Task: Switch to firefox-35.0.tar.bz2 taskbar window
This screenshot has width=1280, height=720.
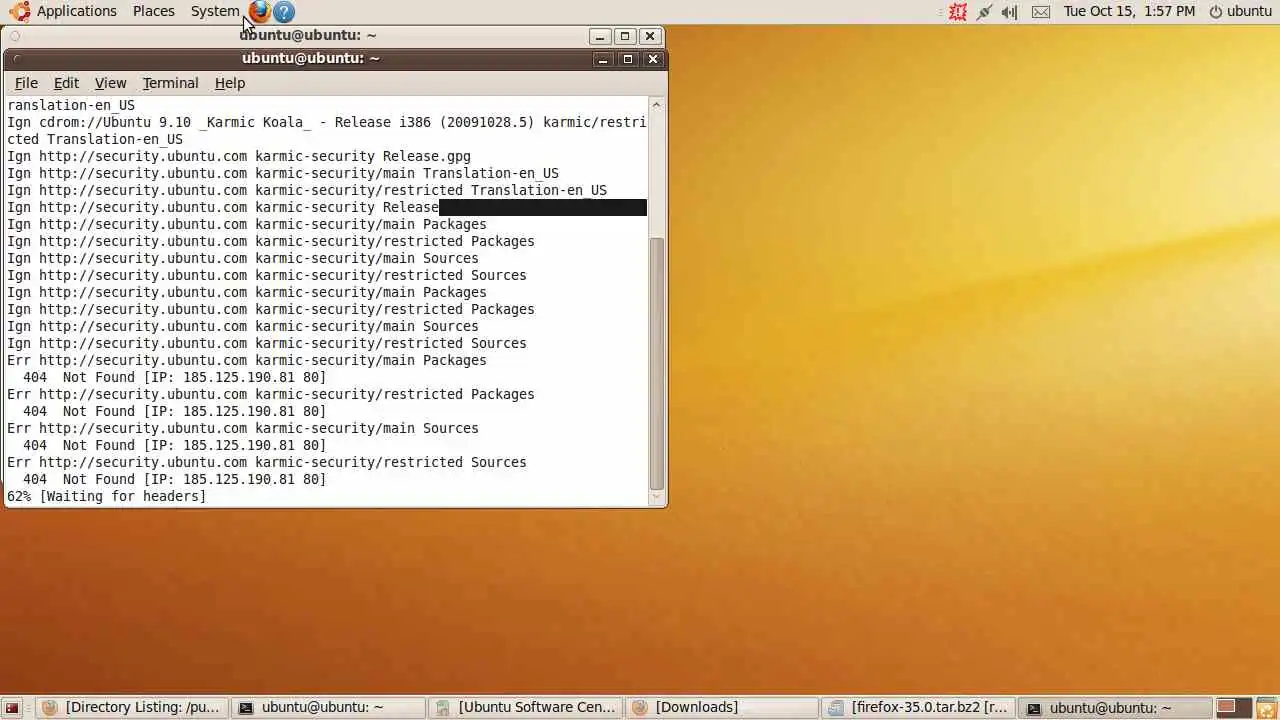Action: click(x=919, y=707)
